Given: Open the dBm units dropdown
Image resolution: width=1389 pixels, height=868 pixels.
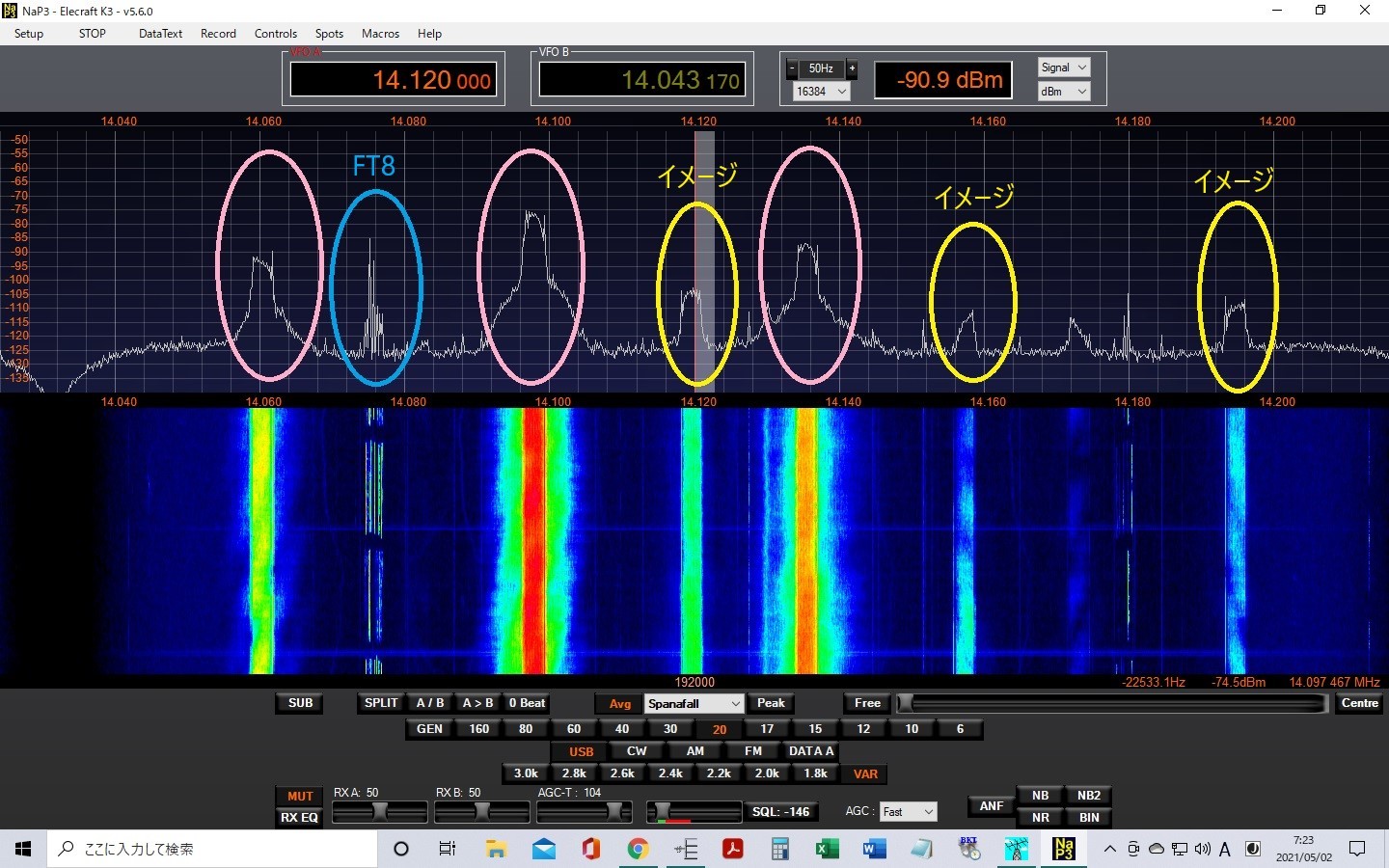Looking at the screenshot, I should pyautogui.click(x=1064, y=92).
